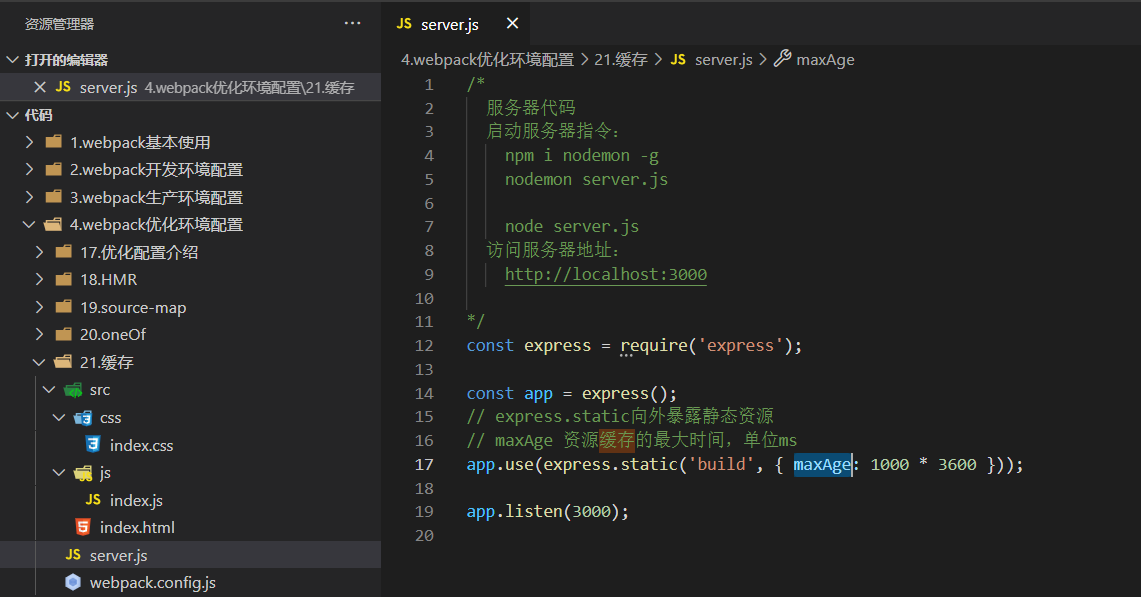Open index.css in the file tree

tap(141, 446)
